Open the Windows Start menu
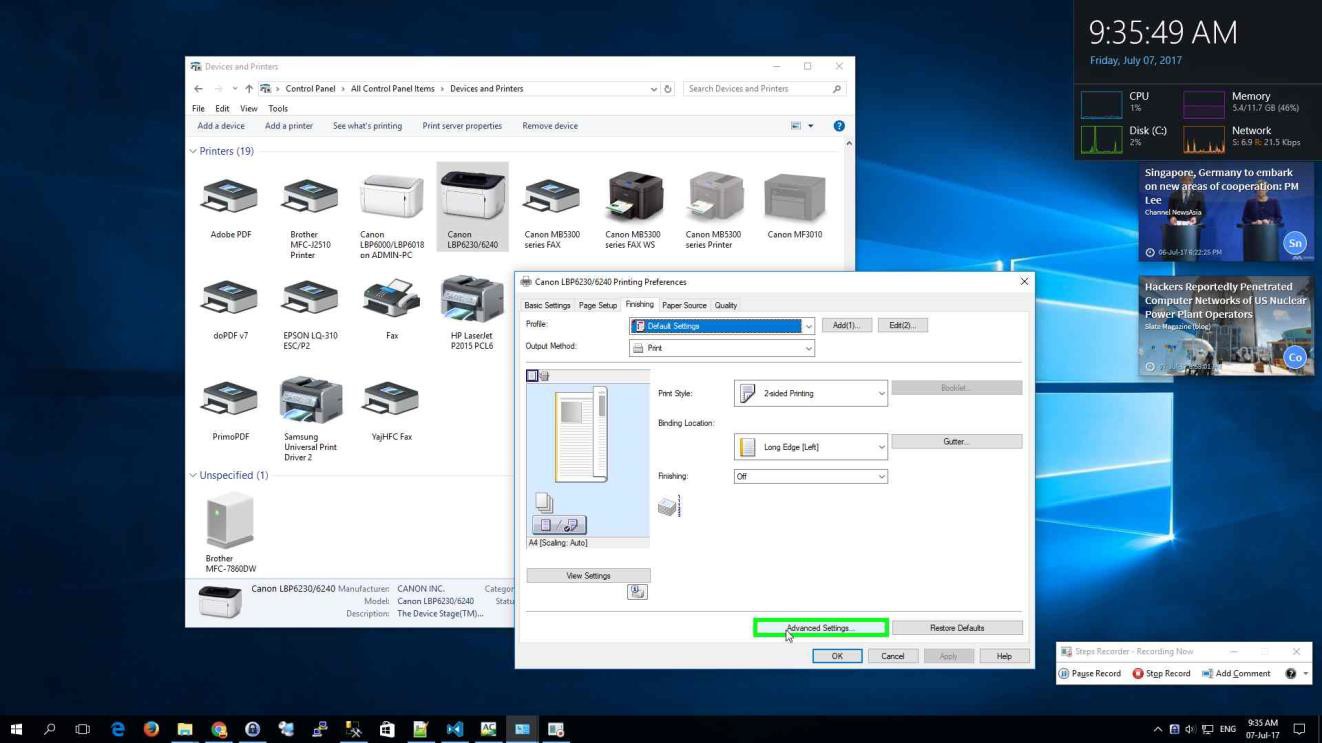Screen dimensions: 1322x743 [16, 729]
